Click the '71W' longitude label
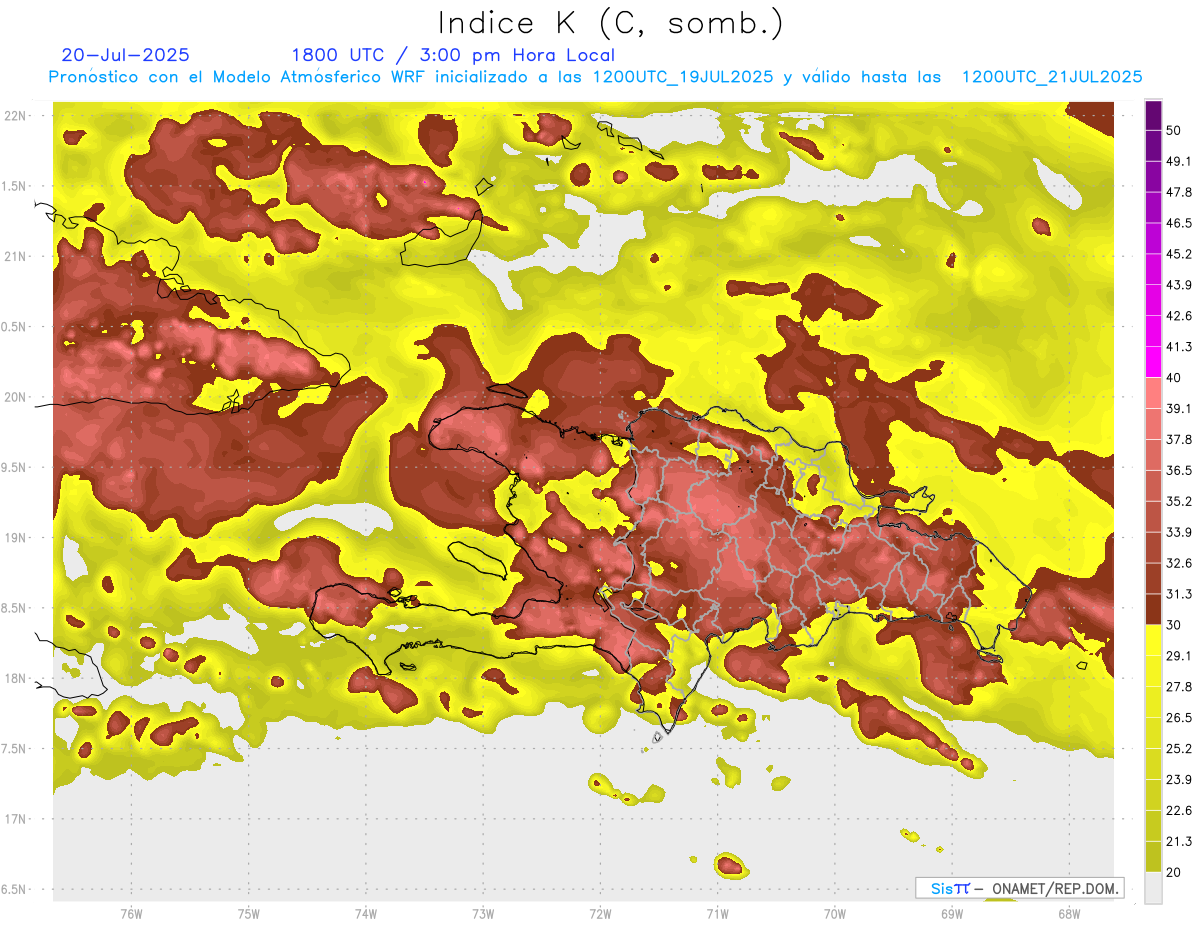 click(x=717, y=913)
